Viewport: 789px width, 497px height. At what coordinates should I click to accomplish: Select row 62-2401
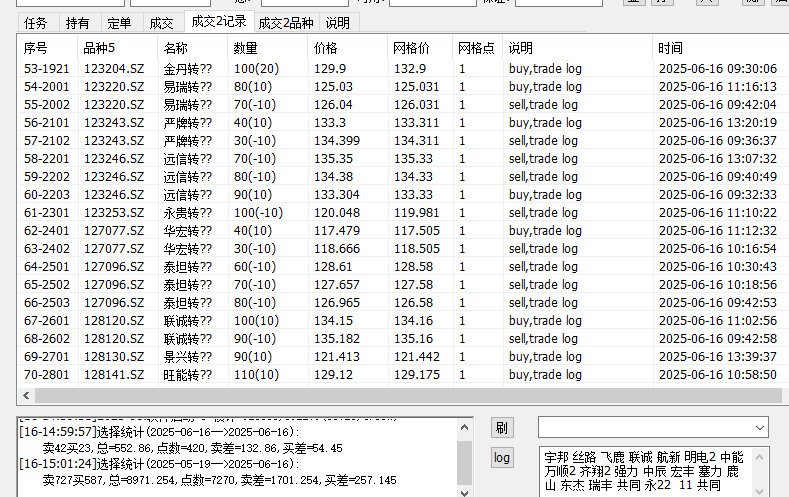(x=403, y=231)
